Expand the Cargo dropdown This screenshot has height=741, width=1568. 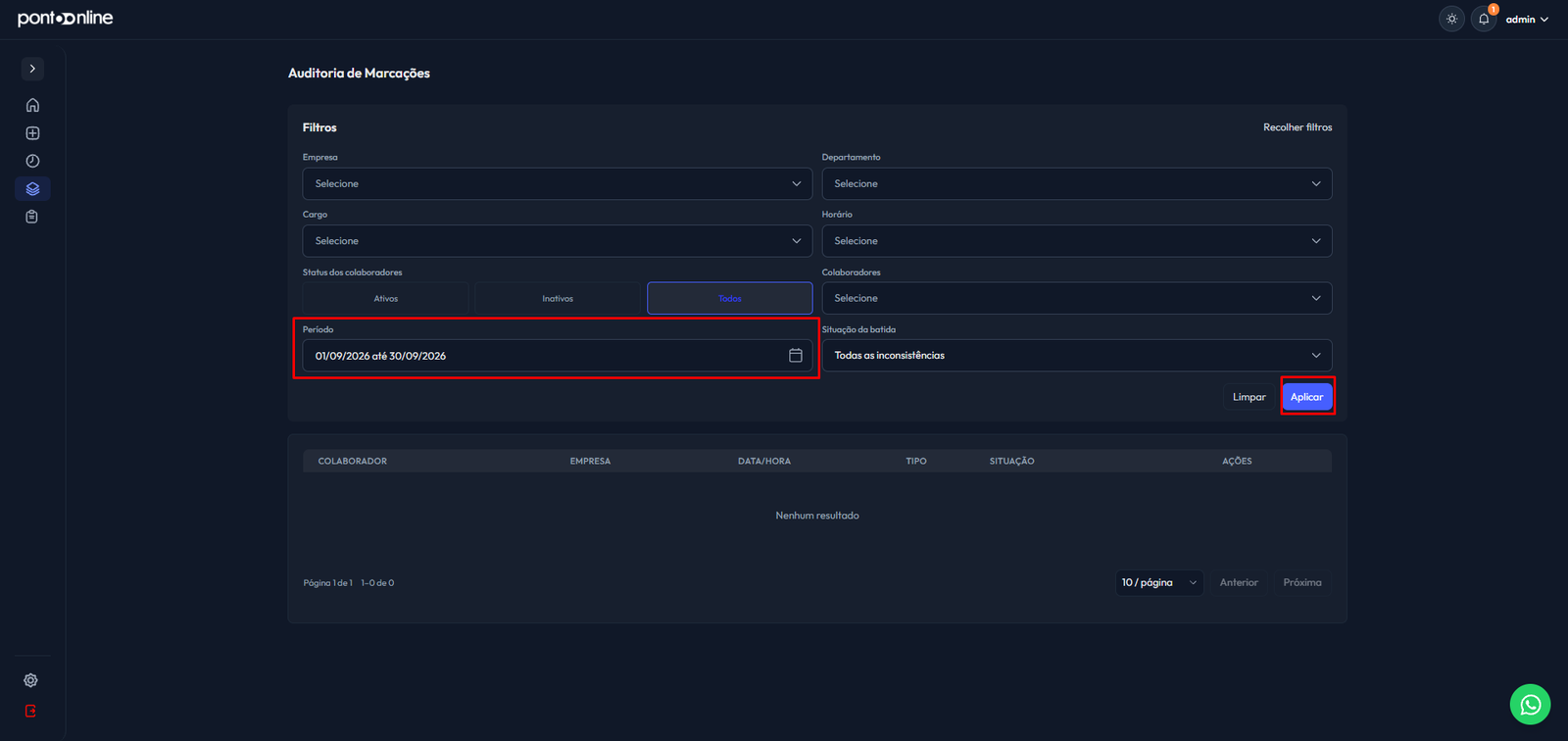click(x=558, y=241)
